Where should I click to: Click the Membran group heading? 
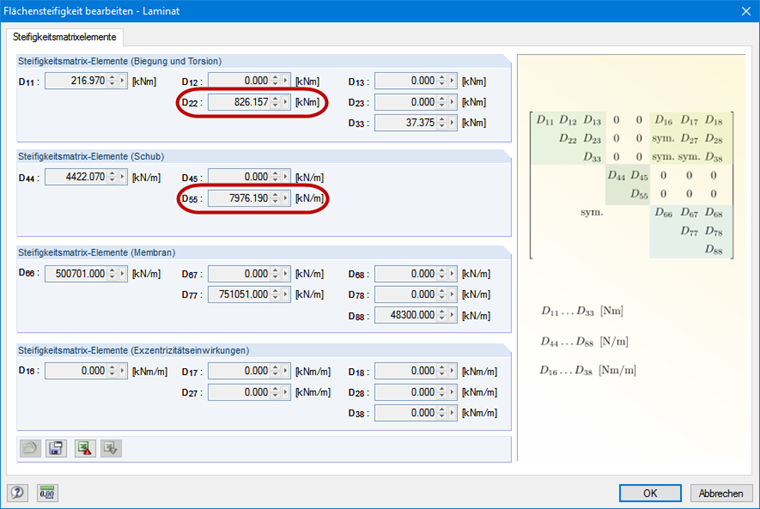click(x=96, y=253)
